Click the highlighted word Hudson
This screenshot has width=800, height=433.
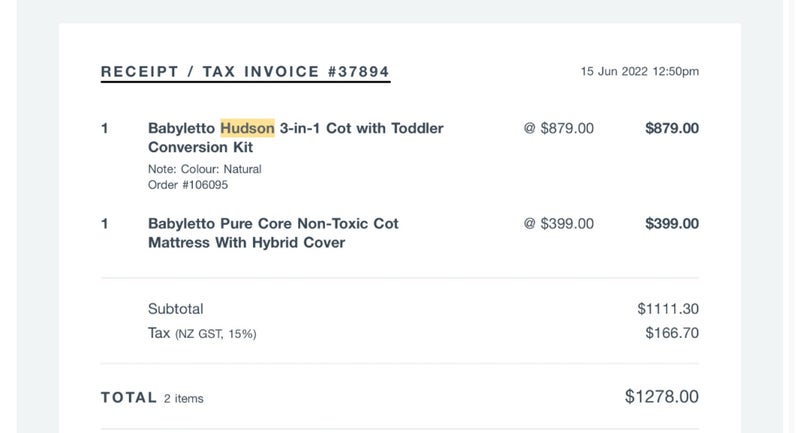click(247, 128)
